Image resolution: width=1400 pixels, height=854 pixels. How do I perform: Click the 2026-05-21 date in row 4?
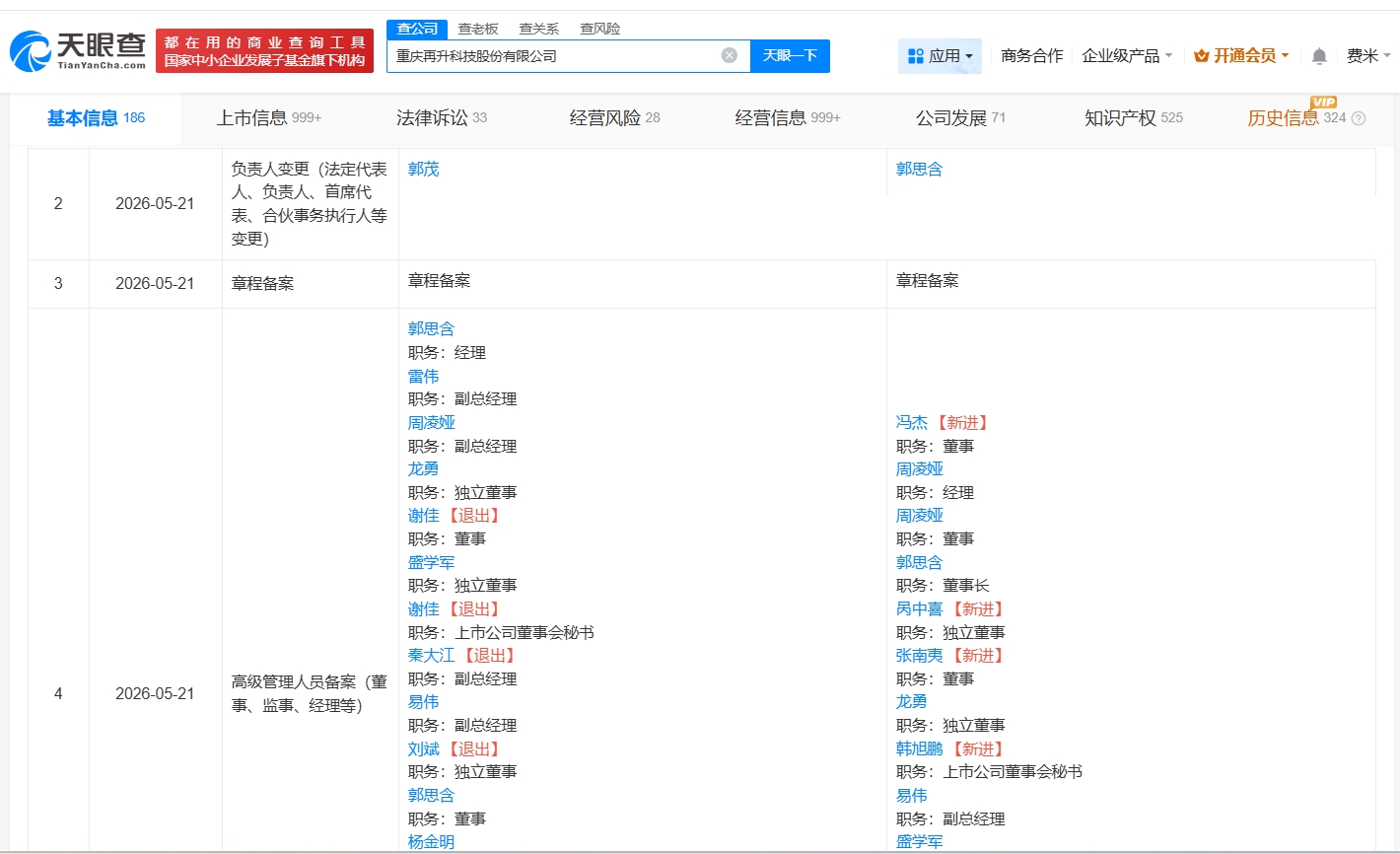point(155,694)
